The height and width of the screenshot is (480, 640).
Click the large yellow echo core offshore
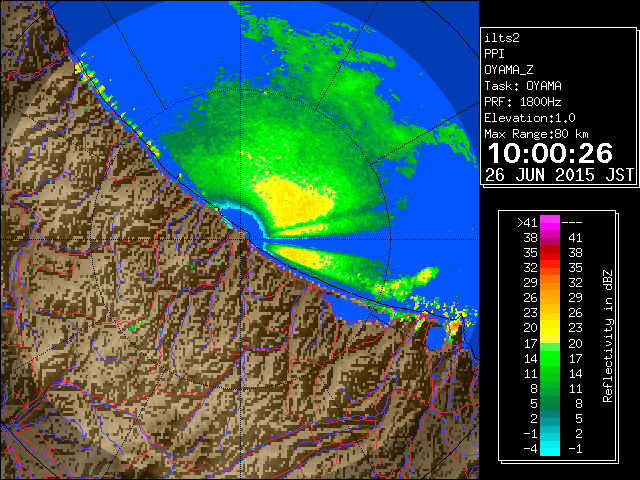tap(295, 201)
